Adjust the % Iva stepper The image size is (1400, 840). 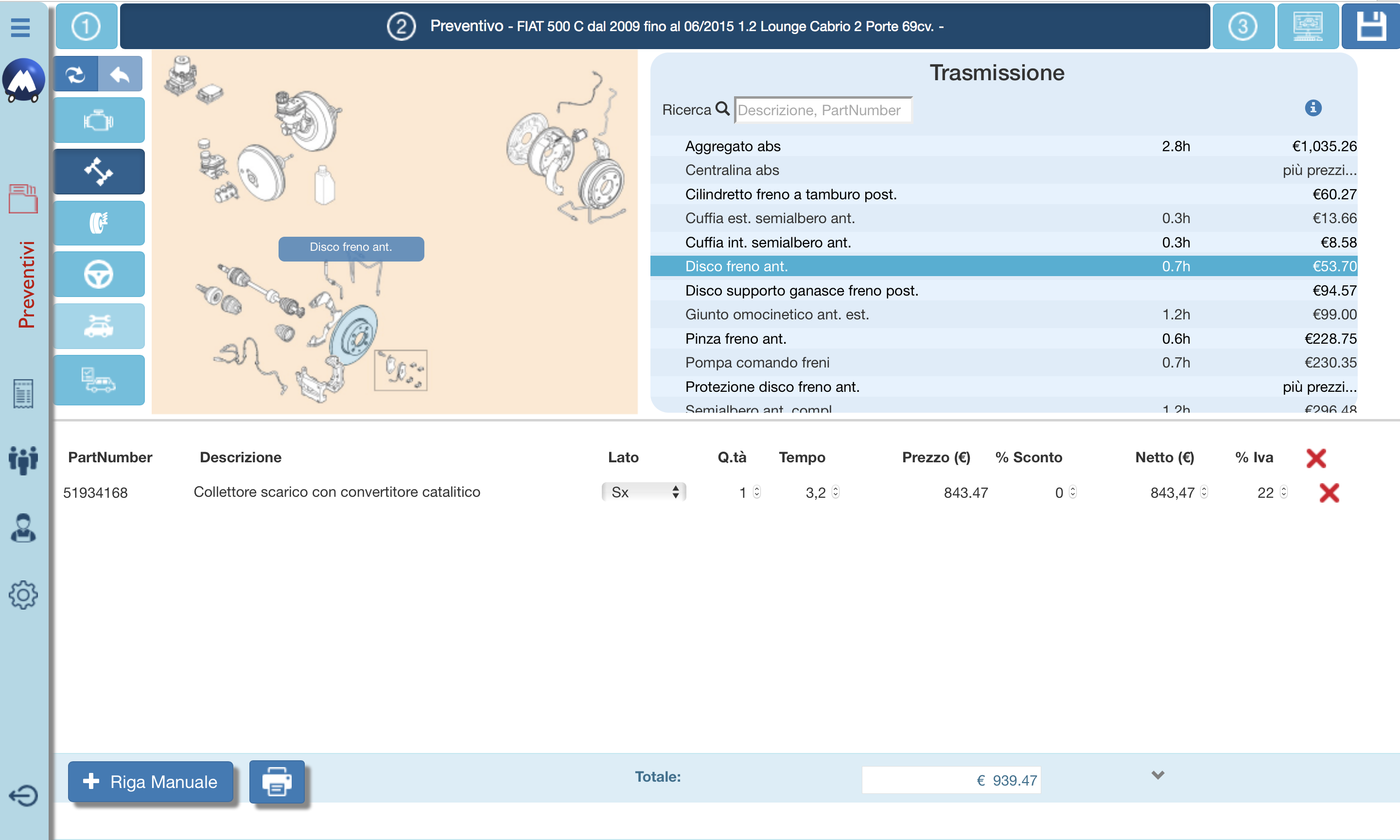pyautogui.click(x=1283, y=492)
